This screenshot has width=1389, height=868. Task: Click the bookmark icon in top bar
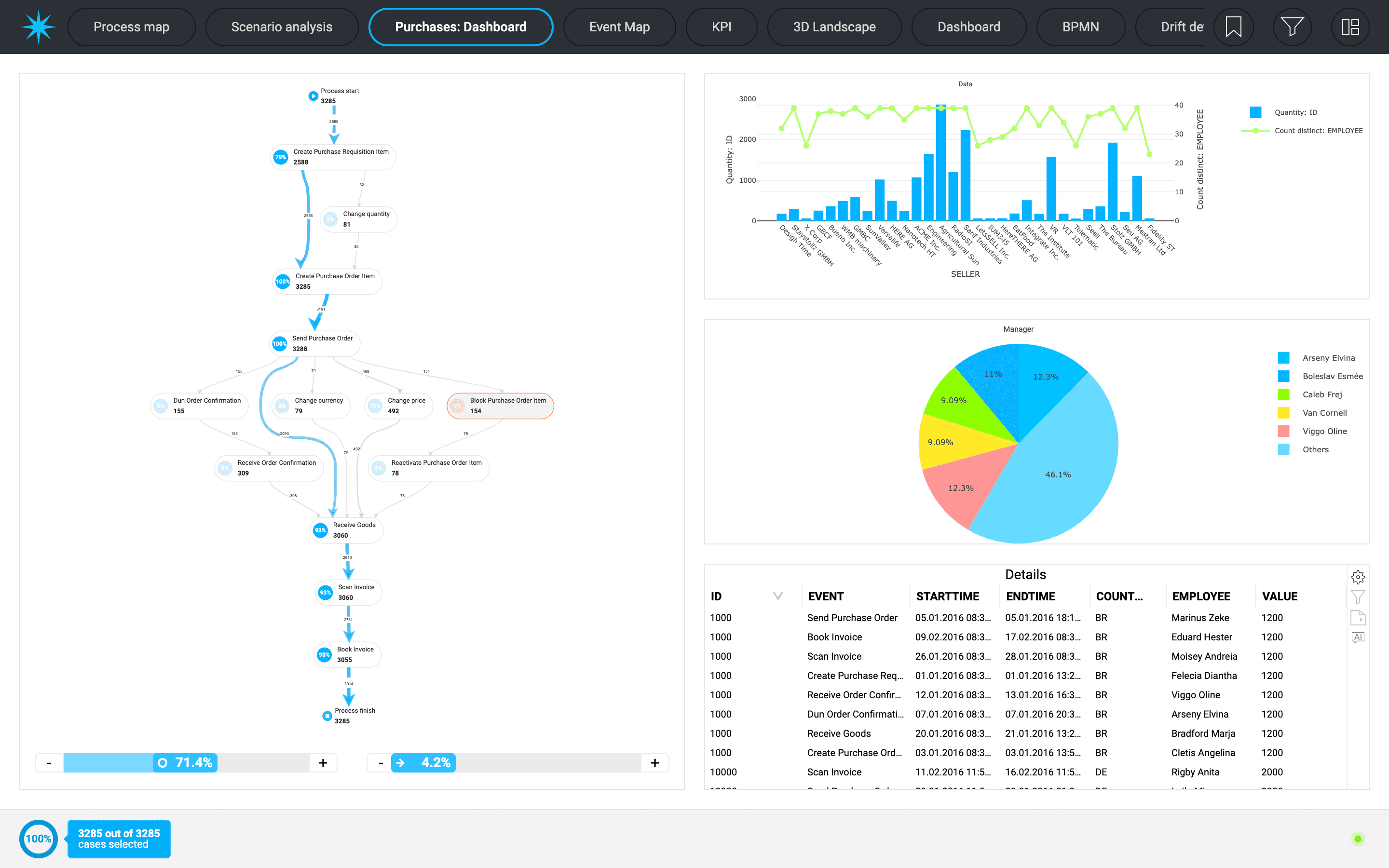click(1233, 27)
